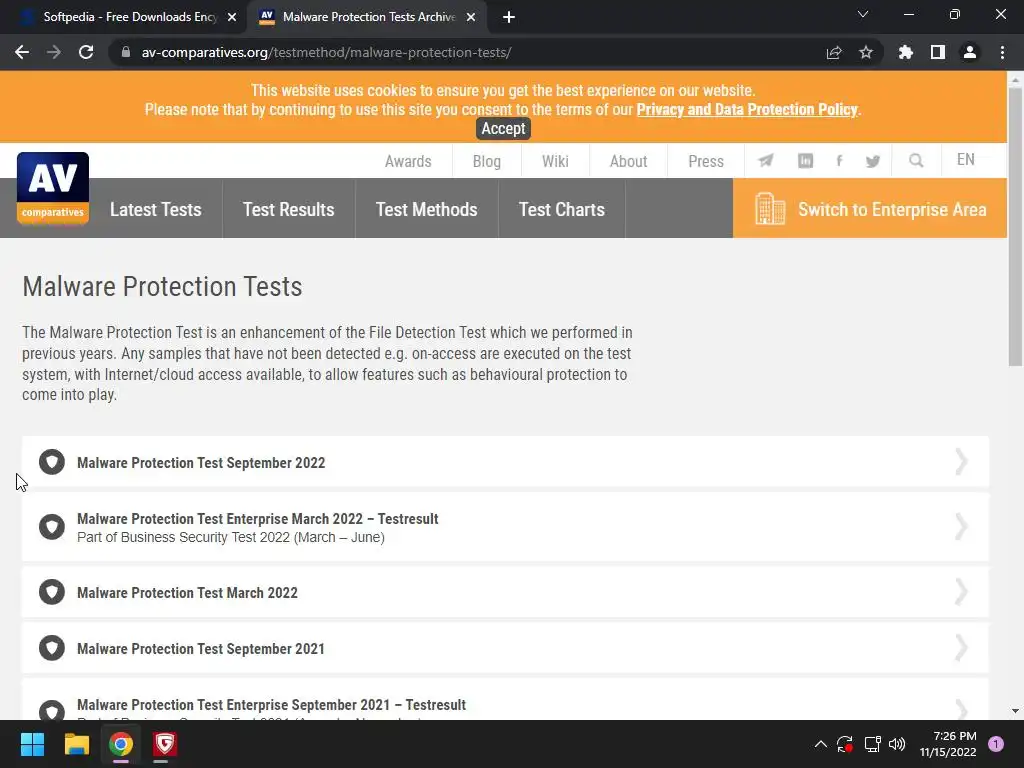Click the Facebook icon
This screenshot has height=768, width=1024.
(x=839, y=161)
